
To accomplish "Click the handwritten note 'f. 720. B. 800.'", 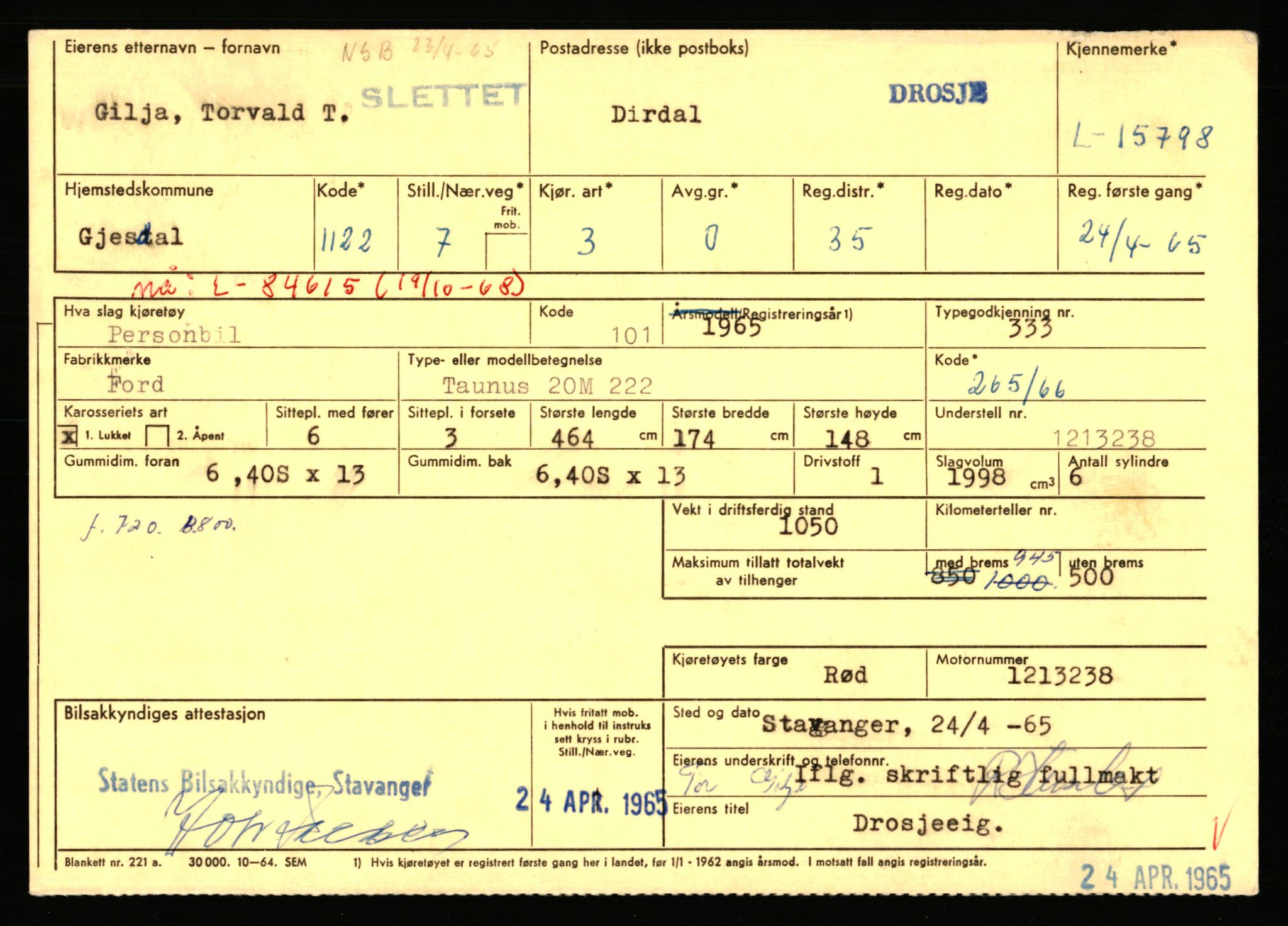I will tap(159, 525).
